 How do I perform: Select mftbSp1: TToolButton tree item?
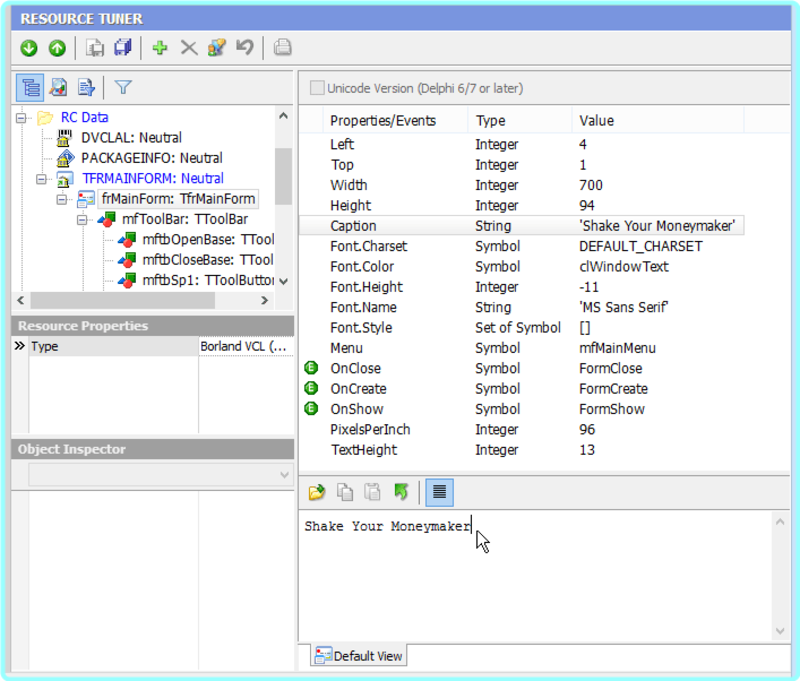tap(208, 281)
